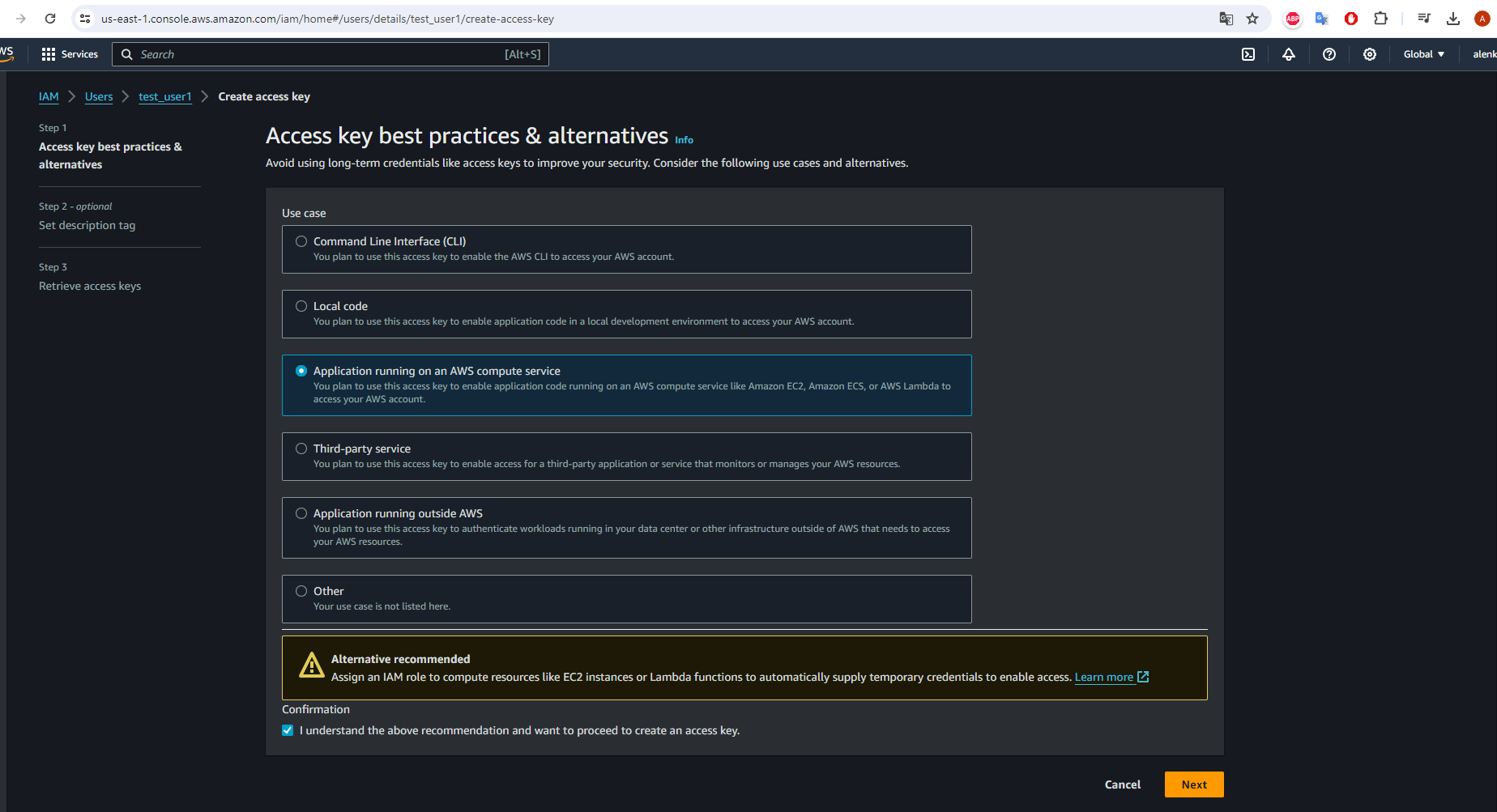
Task: Go to Users in breadcrumb
Action: click(x=99, y=96)
